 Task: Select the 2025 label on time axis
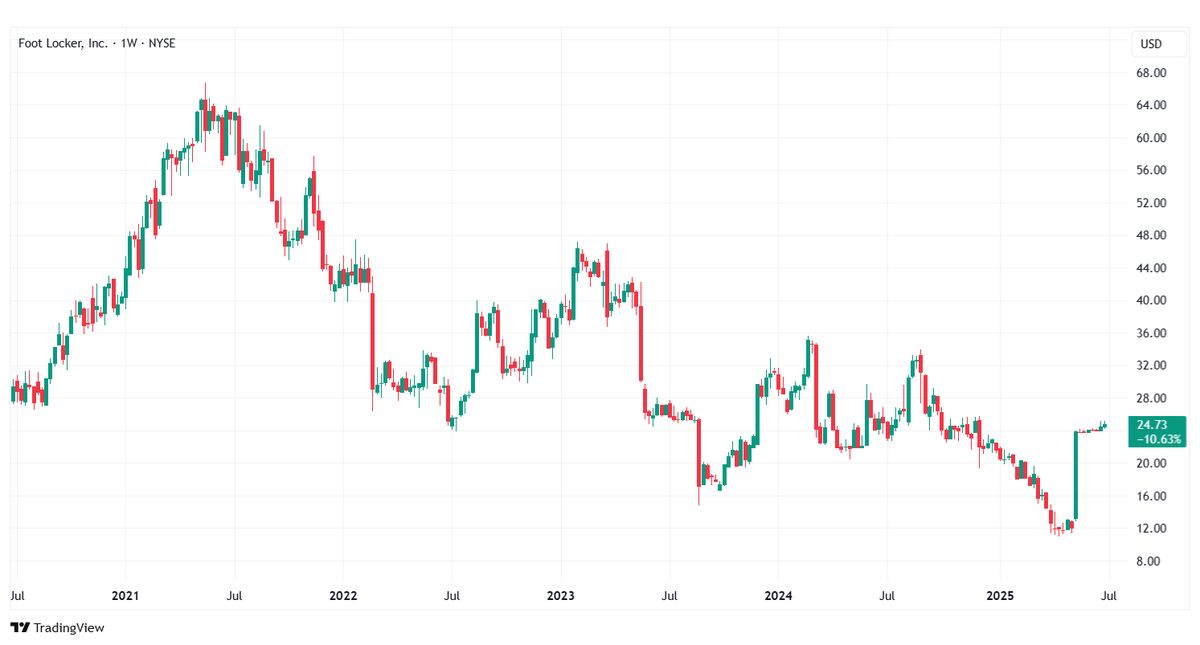pyautogui.click(x=1000, y=595)
